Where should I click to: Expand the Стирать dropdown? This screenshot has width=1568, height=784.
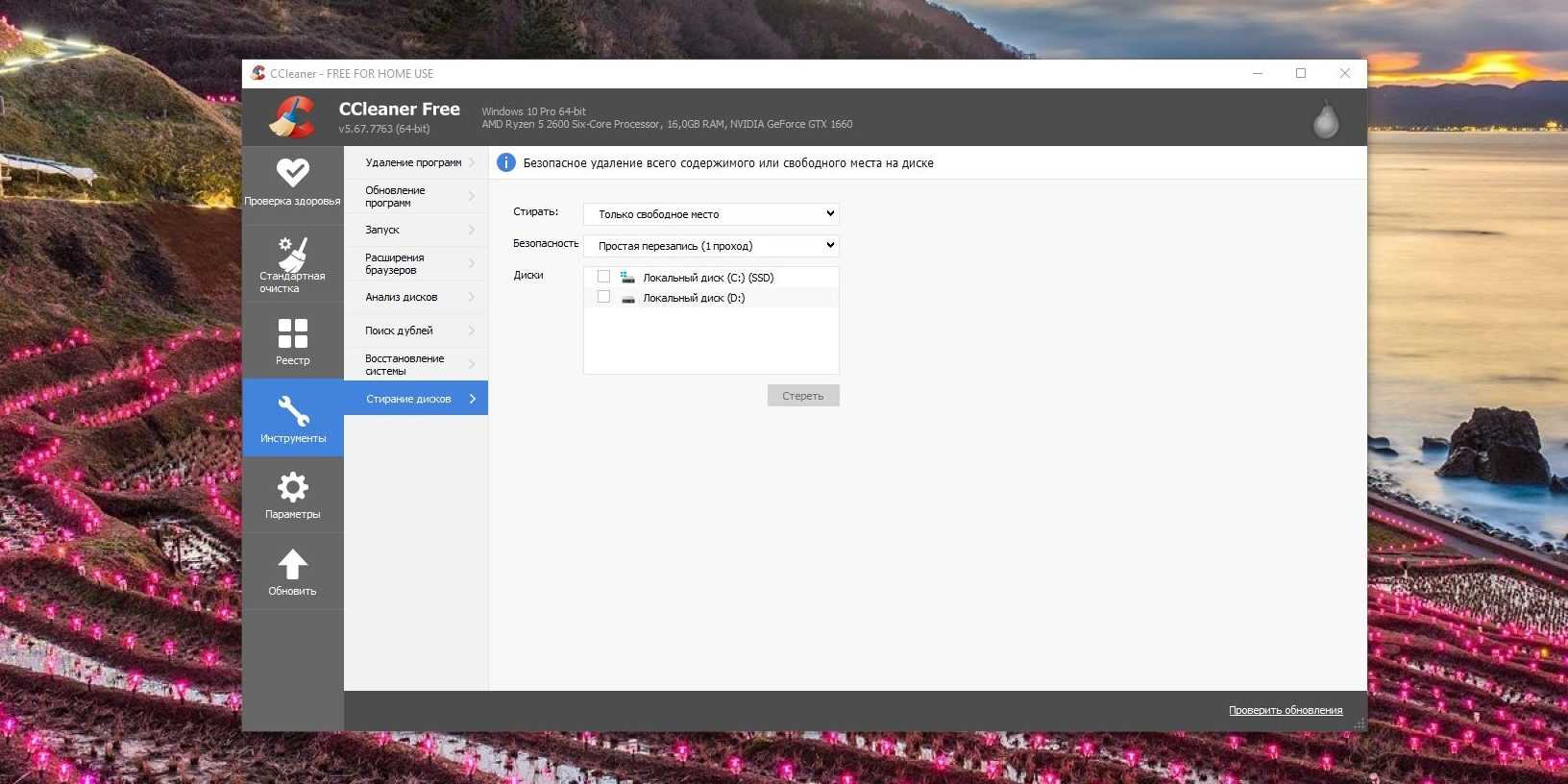[x=711, y=214]
